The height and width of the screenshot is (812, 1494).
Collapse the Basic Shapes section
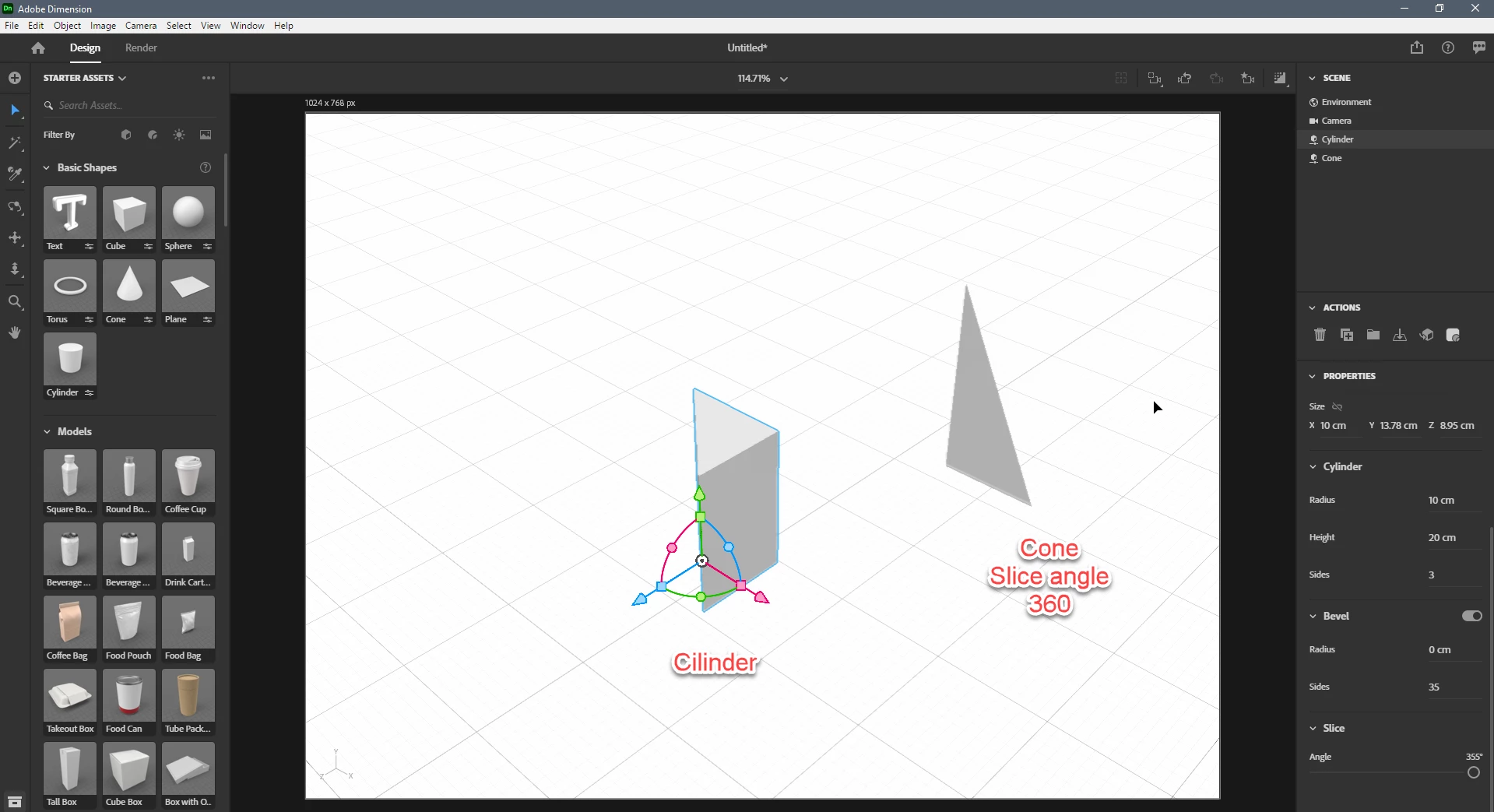pyautogui.click(x=47, y=168)
